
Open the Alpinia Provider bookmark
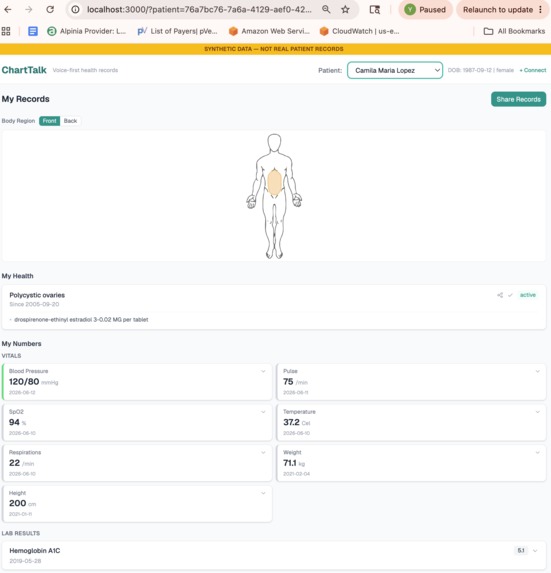point(86,31)
